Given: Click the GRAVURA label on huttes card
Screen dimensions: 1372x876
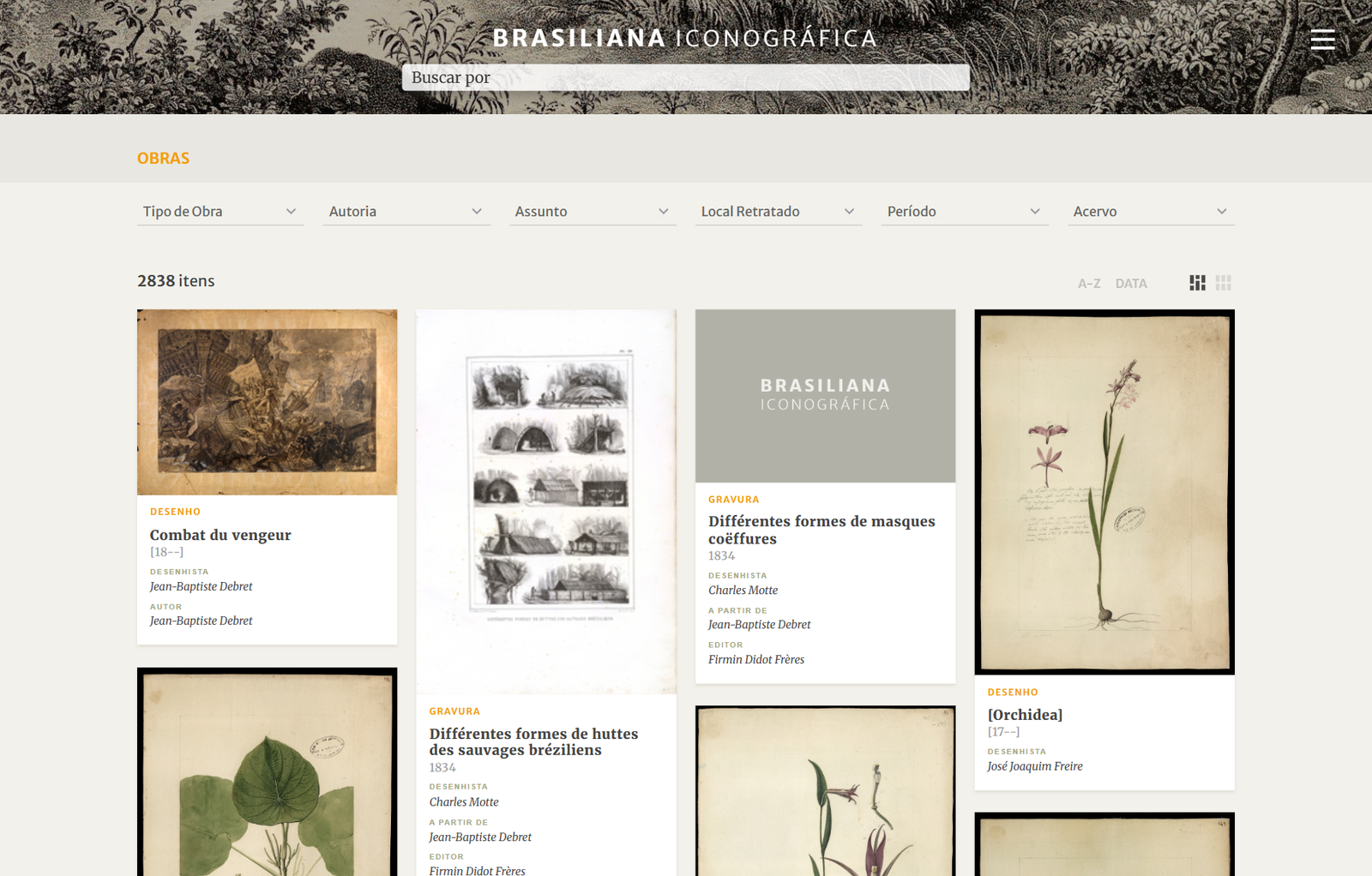Looking at the screenshot, I should 454,711.
